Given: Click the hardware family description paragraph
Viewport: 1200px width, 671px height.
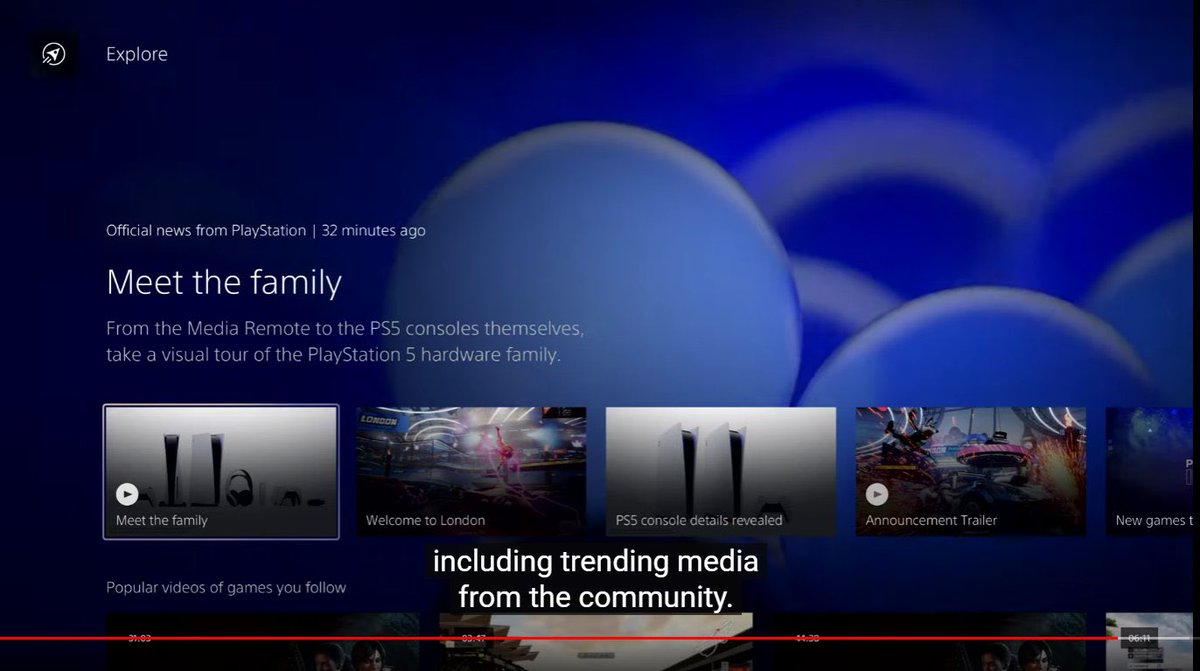Looking at the screenshot, I should 345,341.
